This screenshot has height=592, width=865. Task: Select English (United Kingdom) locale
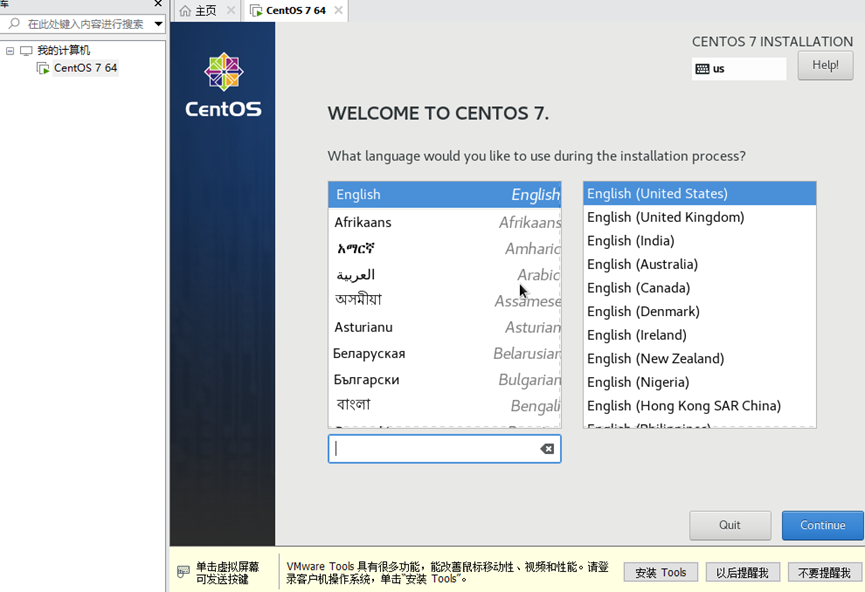pyautogui.click(x=700, y=217)
